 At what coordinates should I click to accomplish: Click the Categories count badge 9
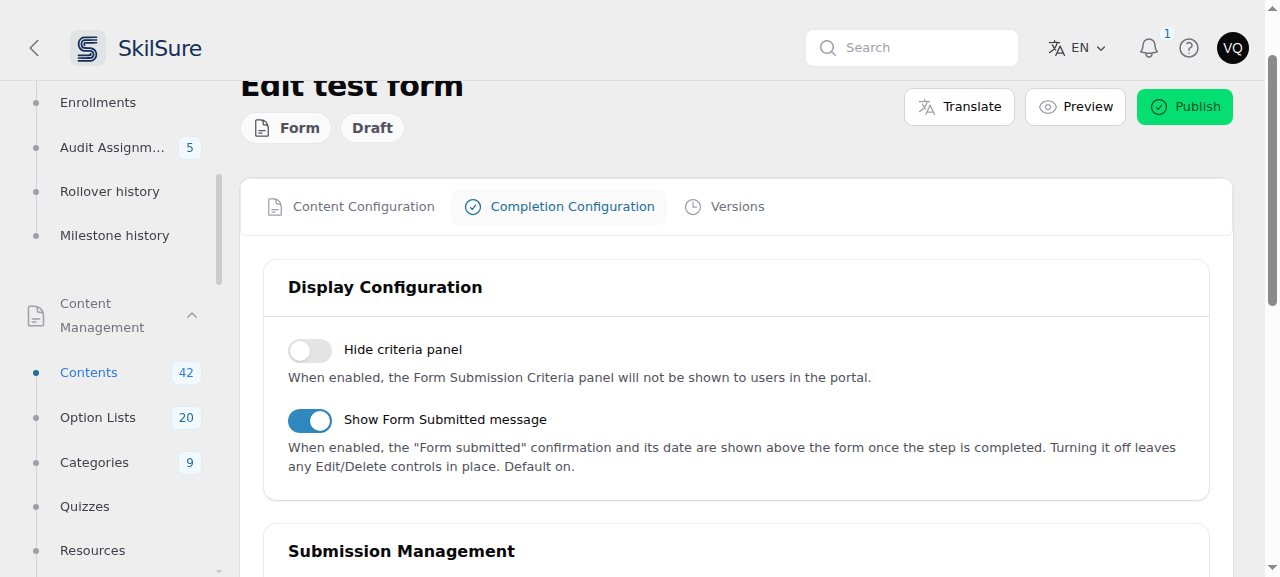190,463
